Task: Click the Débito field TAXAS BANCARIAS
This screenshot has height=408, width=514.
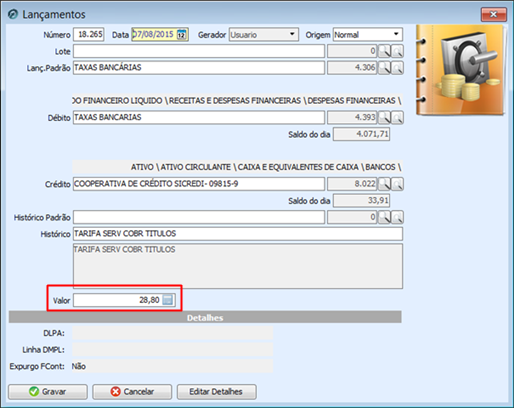Action: tap(199, 117)
